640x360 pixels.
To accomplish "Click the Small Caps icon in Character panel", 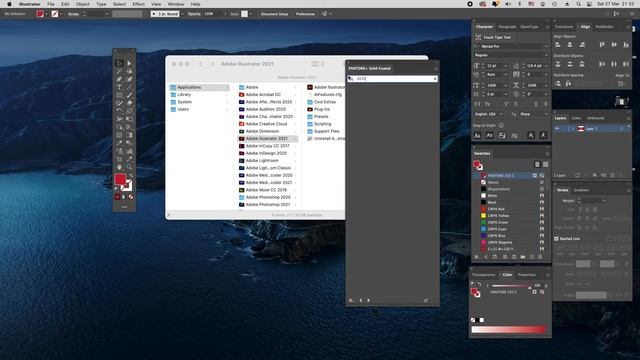I will (x=487, y=104).
